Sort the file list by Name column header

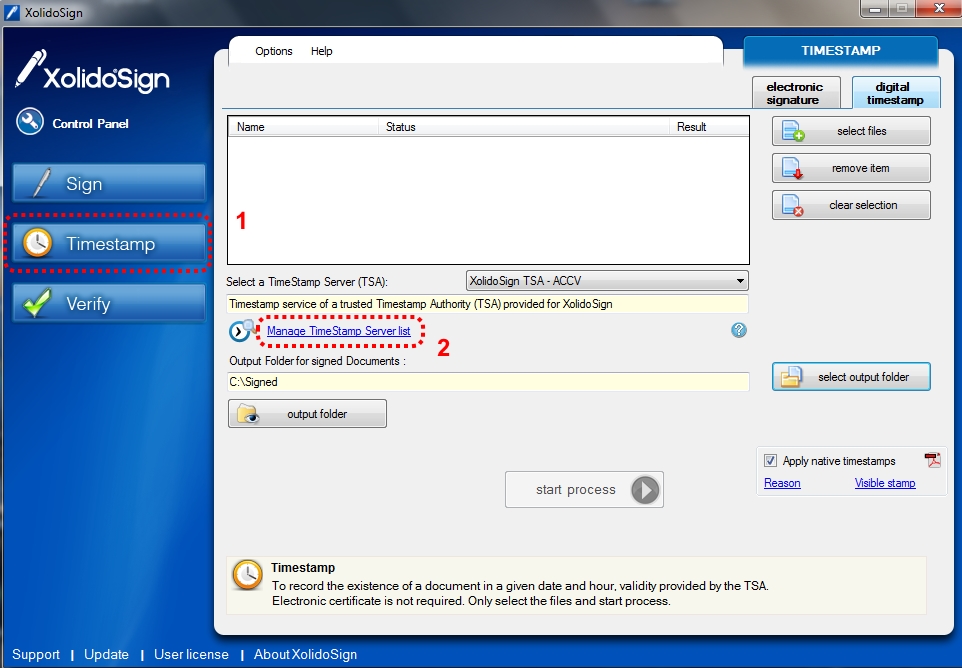click(304, 127)
